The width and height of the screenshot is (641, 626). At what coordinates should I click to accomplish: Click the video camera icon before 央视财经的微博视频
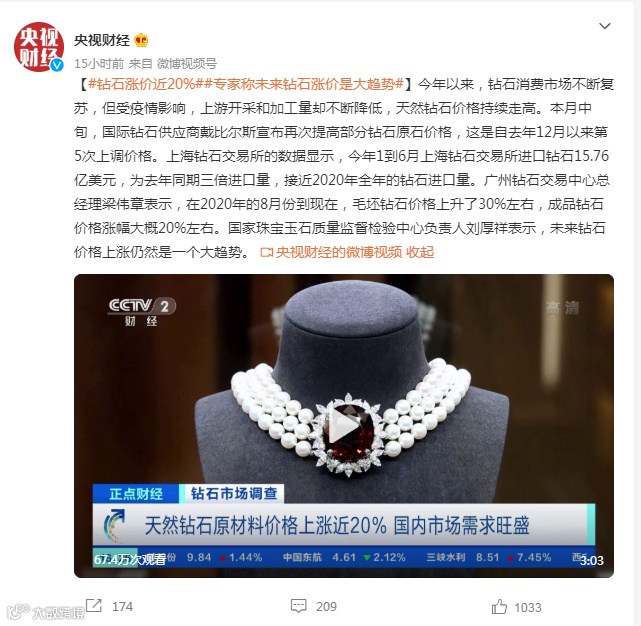266,252
